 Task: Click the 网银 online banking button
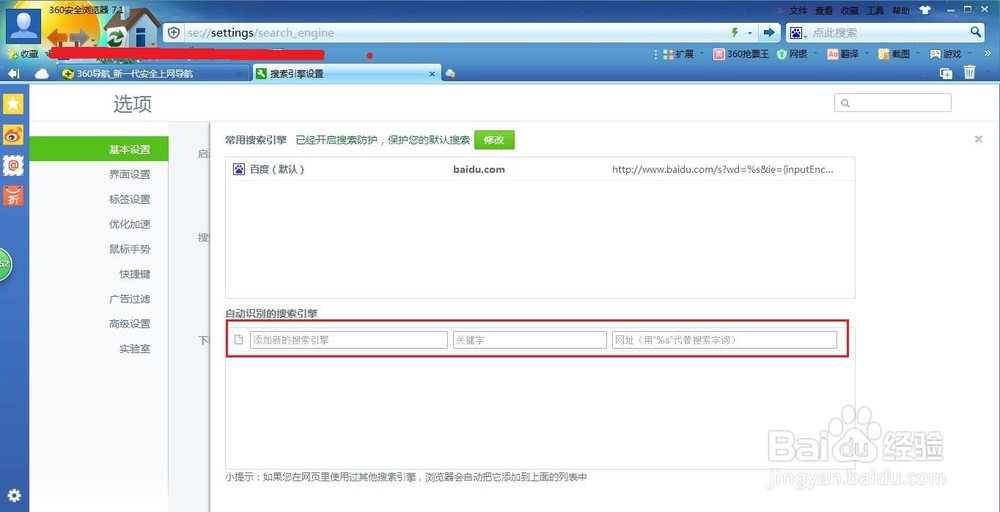click(x=793, y=54)
